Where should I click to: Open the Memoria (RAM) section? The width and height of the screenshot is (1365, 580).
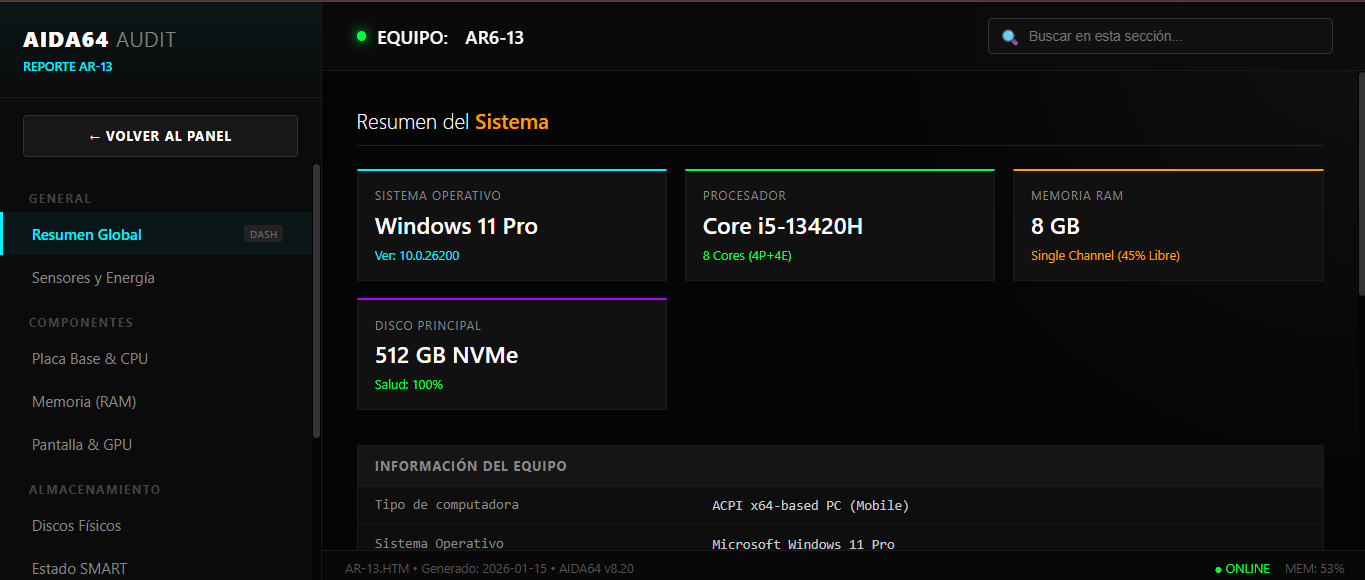(84, 402)
